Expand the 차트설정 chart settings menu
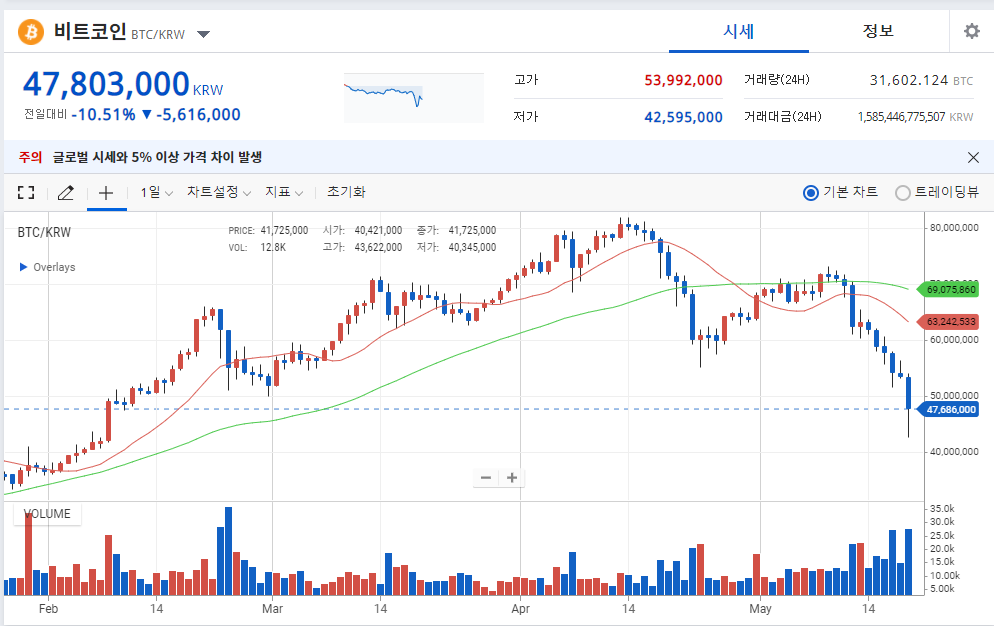The image size is (994, 626). pyautogui.click(x=219, y=192)
